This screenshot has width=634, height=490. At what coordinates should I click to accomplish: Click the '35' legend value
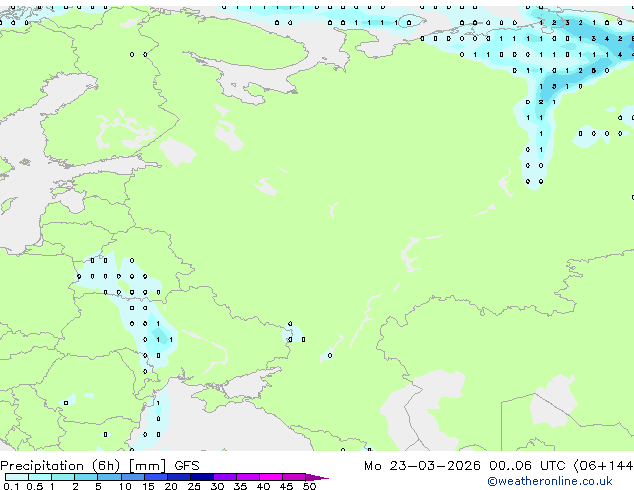(240, 486)
